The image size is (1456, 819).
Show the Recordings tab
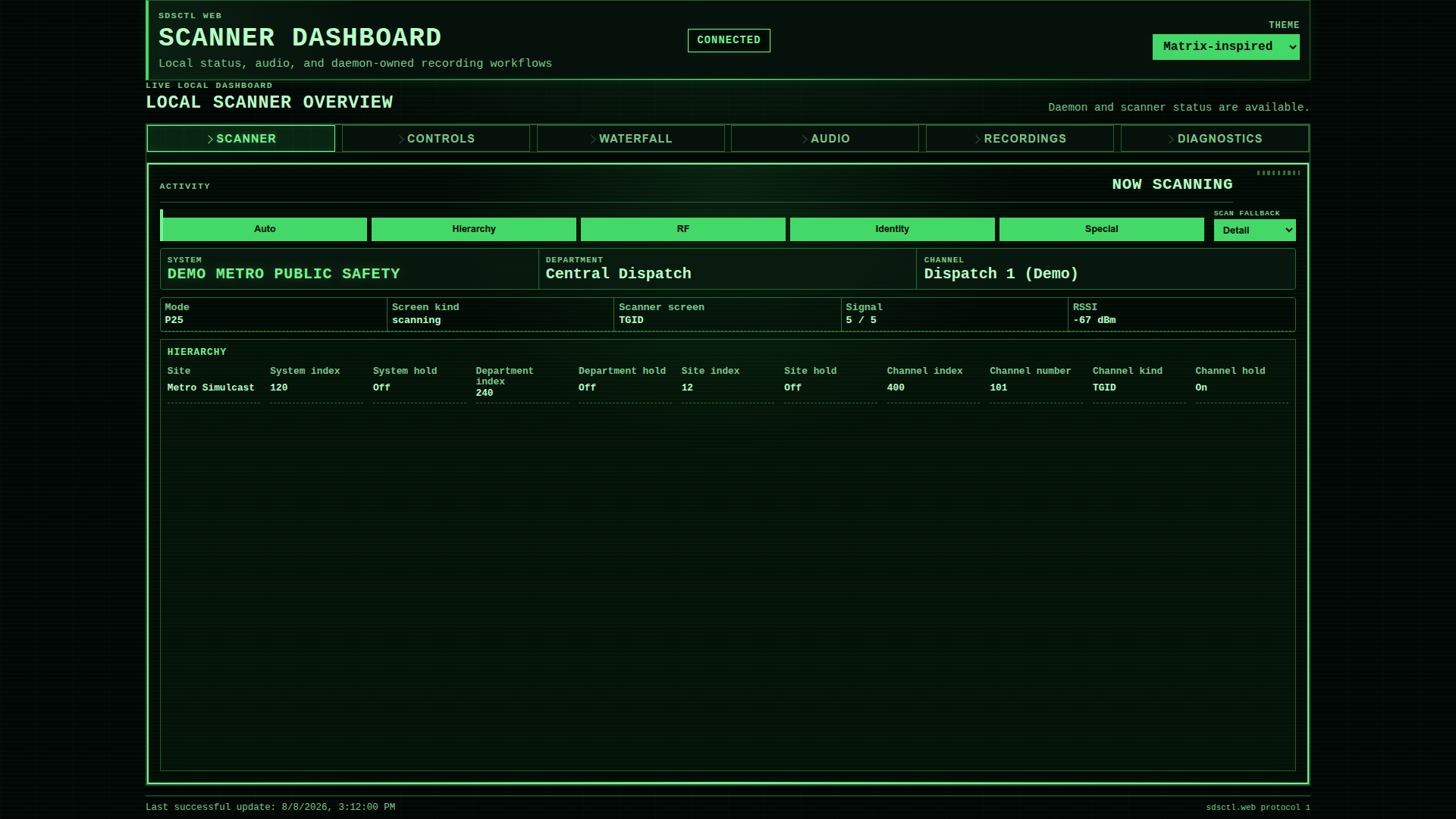[1020, 139]
